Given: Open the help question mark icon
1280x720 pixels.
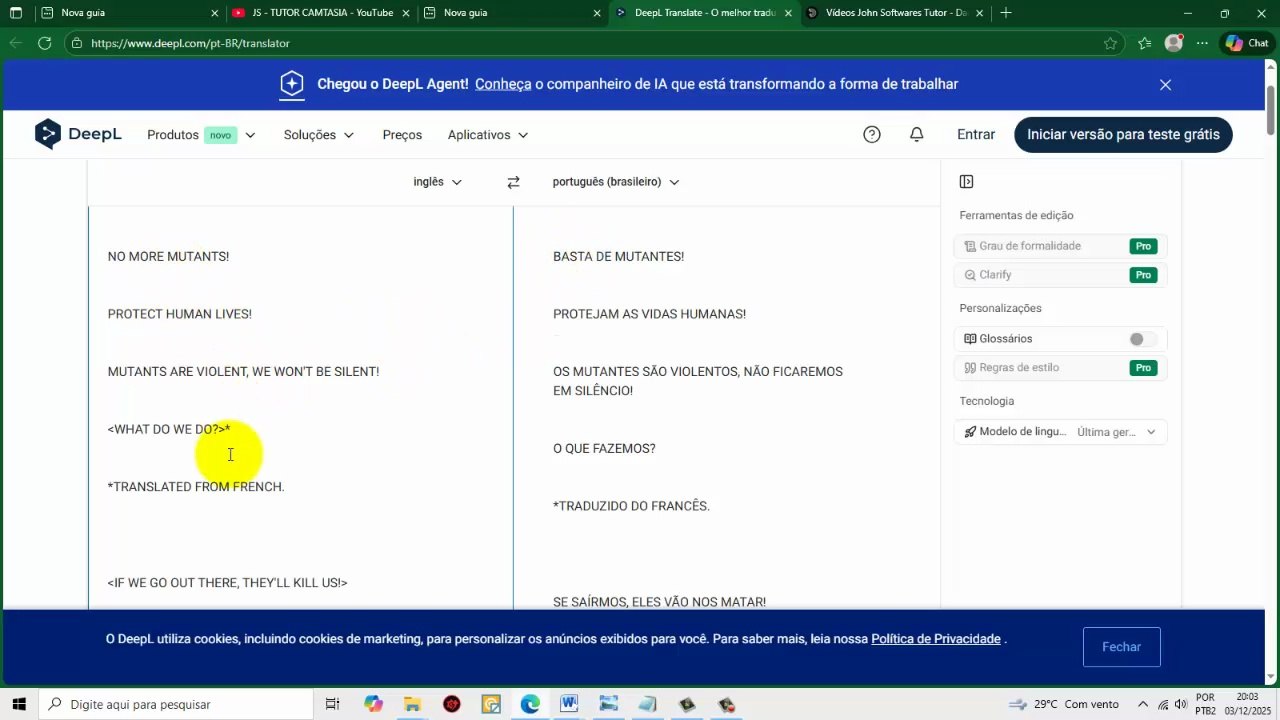Looking at the screenshot, I should tap(872, 134).
